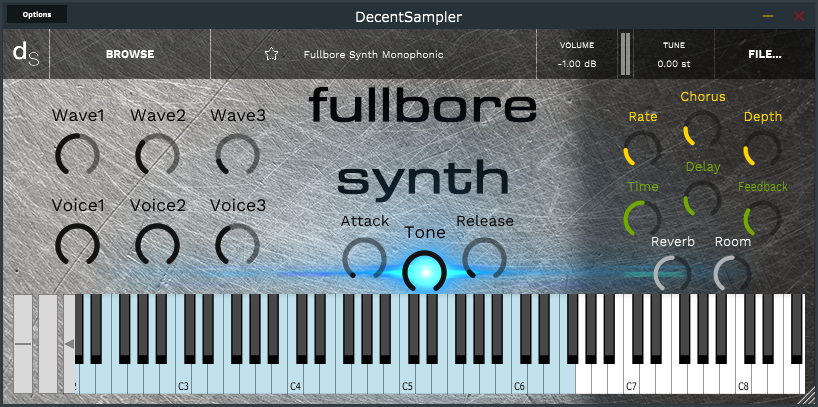Click the Delay Feedback knob

[762, 219]
